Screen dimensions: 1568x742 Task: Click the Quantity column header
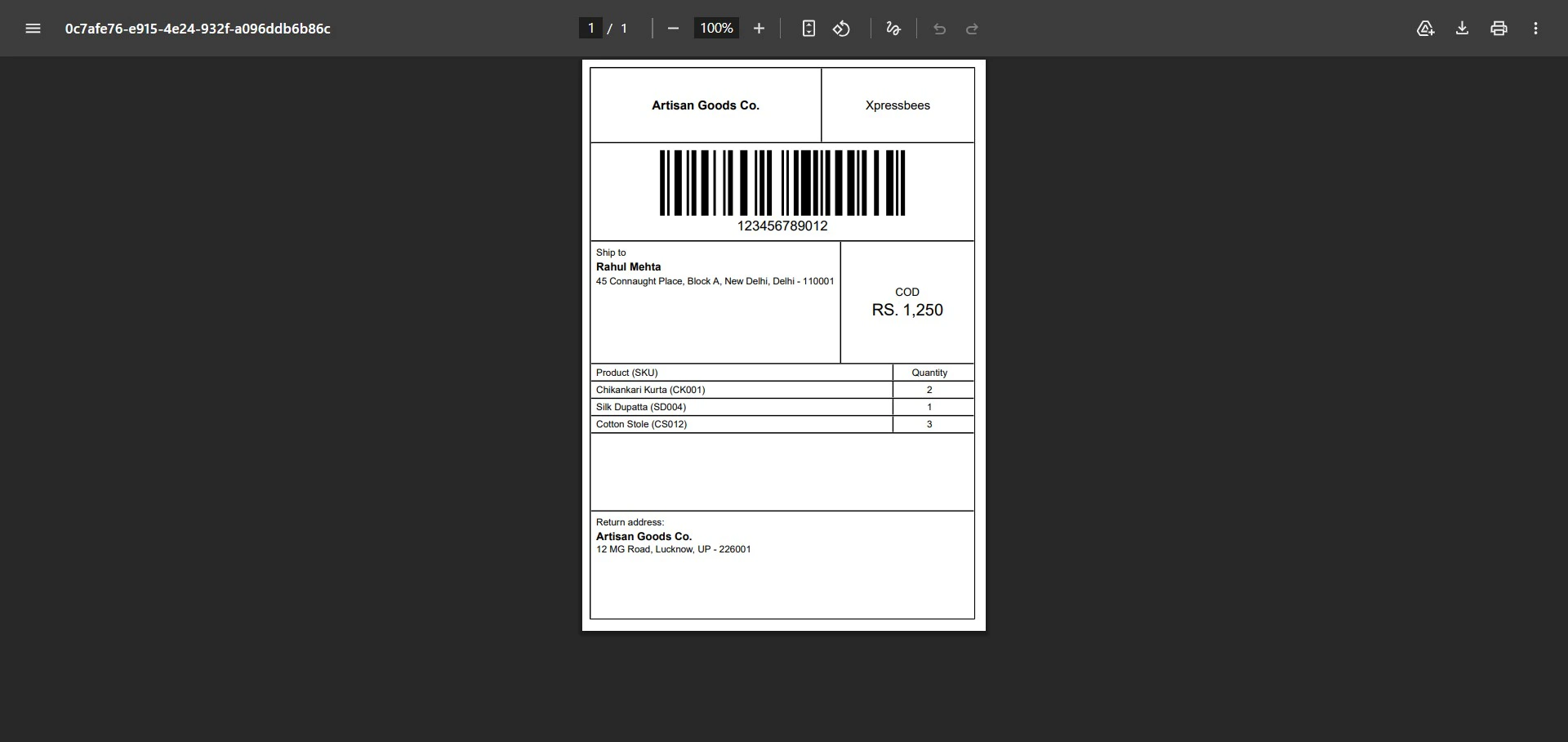tap(929, 373)
